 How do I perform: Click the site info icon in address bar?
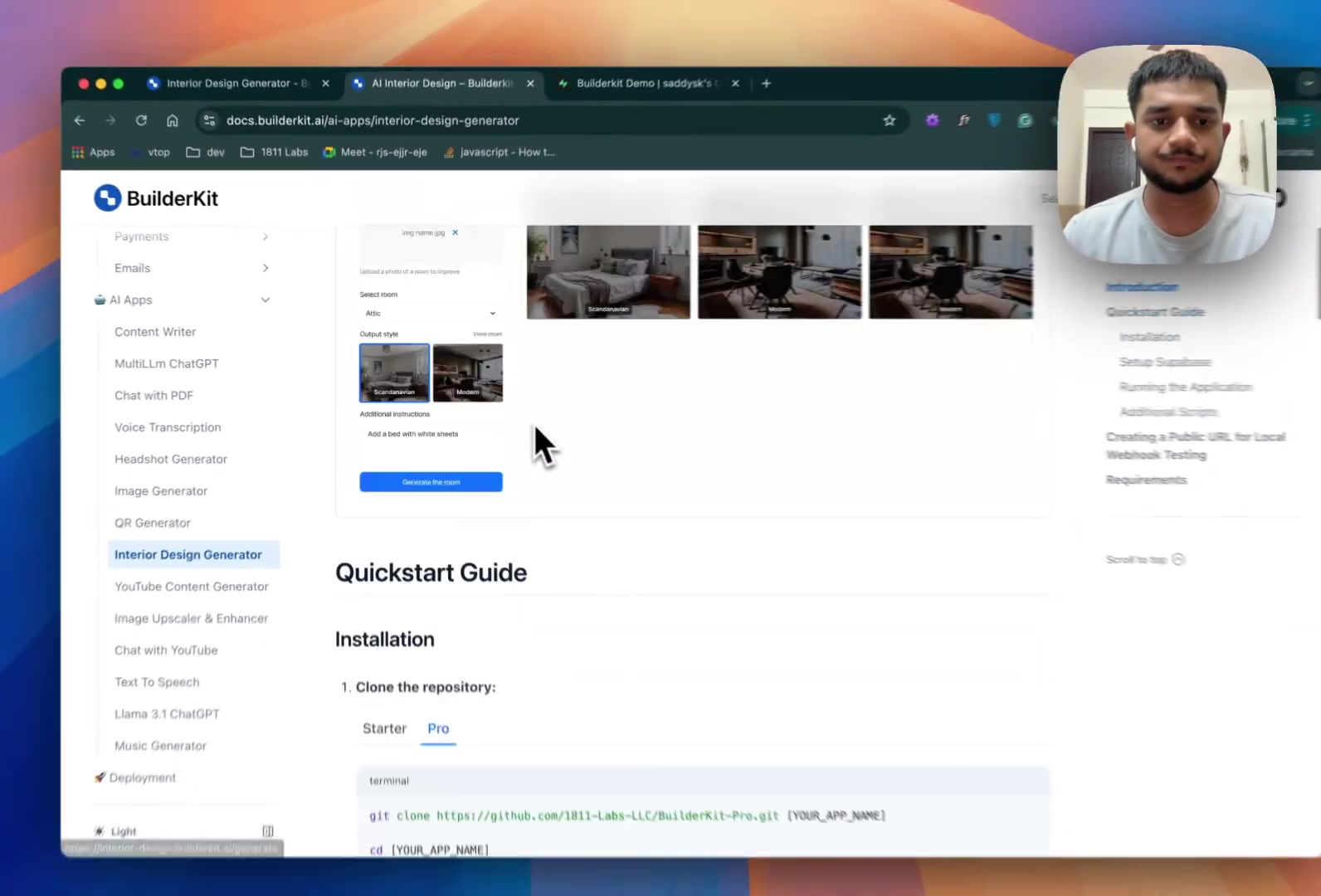(209, 120)
